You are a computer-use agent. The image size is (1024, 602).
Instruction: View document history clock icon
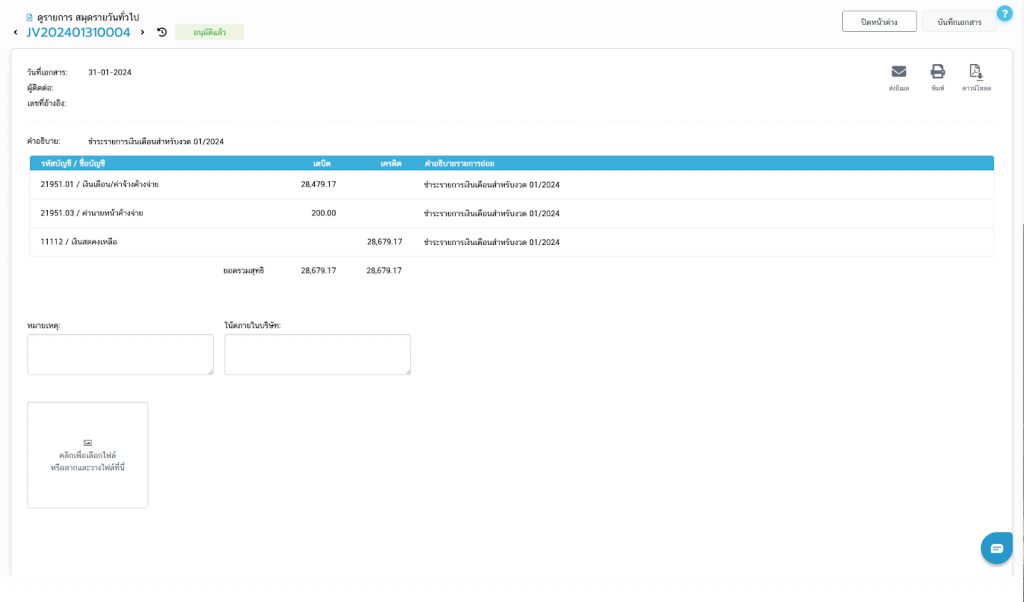point(162,32)
